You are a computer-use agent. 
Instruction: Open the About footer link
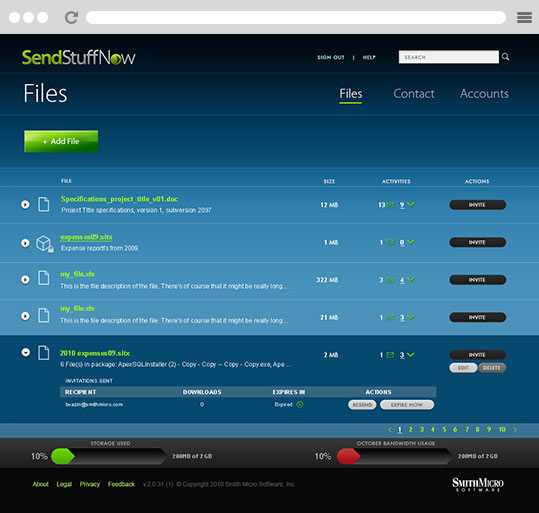41,484
